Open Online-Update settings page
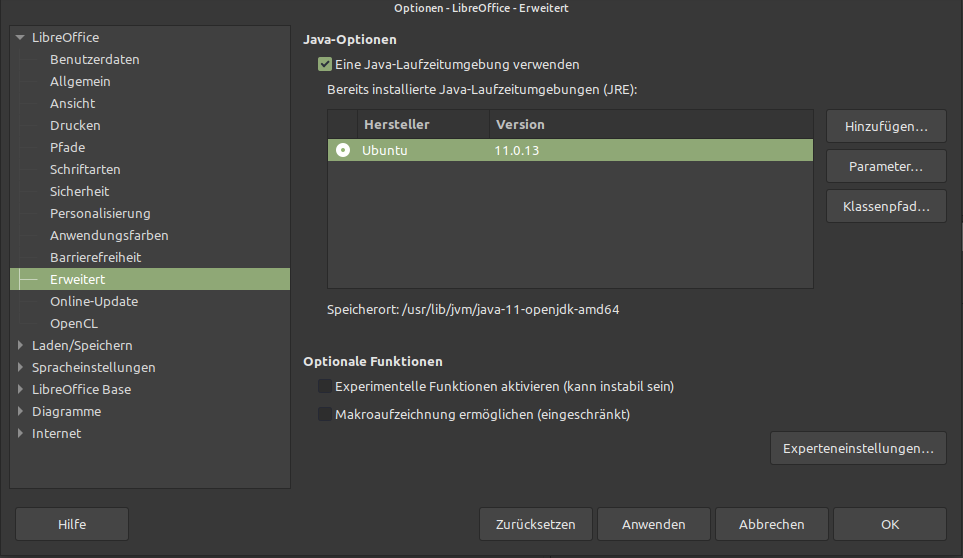Image resolution: width=963 pixels, height=558 pixels. click(94, 301)
